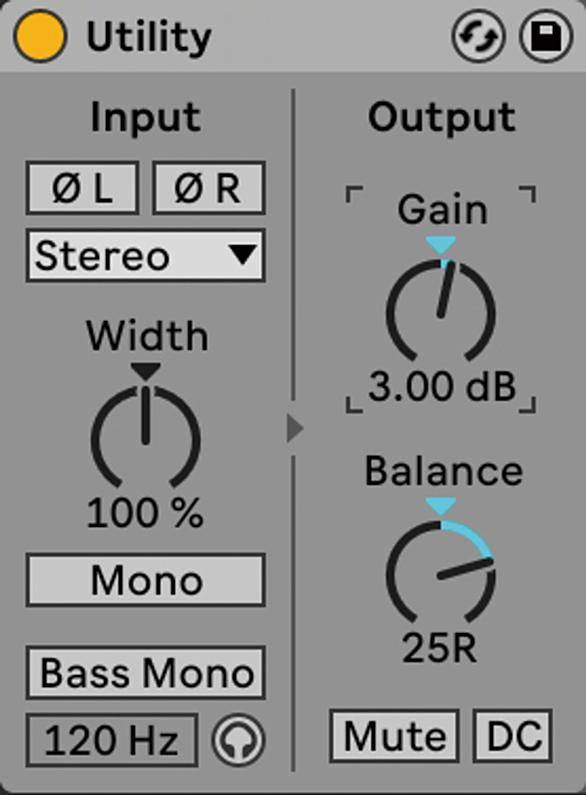Viewport: 586px width, 795px height.
Task: Open the Stereo channel mode dropdown
Action: [x=145, y=256]
